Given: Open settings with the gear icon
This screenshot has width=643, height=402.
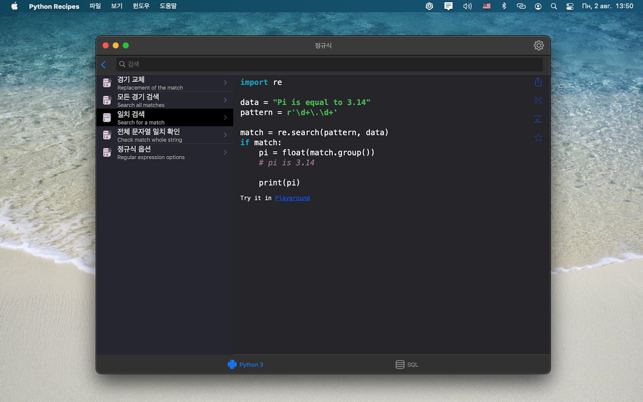Looking at the screenshot, I should coord(538,45).
